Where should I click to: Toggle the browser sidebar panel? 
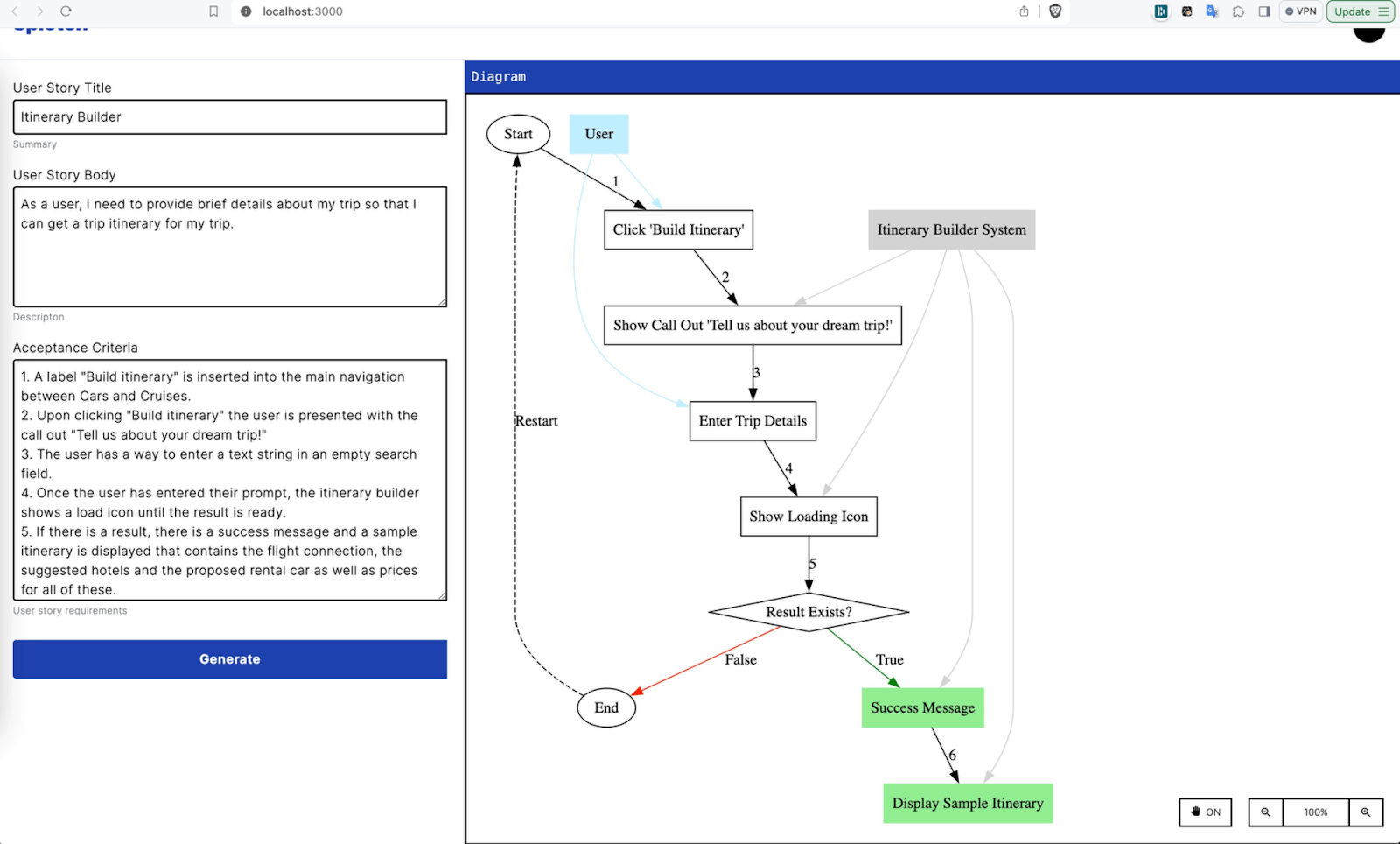1263,11
